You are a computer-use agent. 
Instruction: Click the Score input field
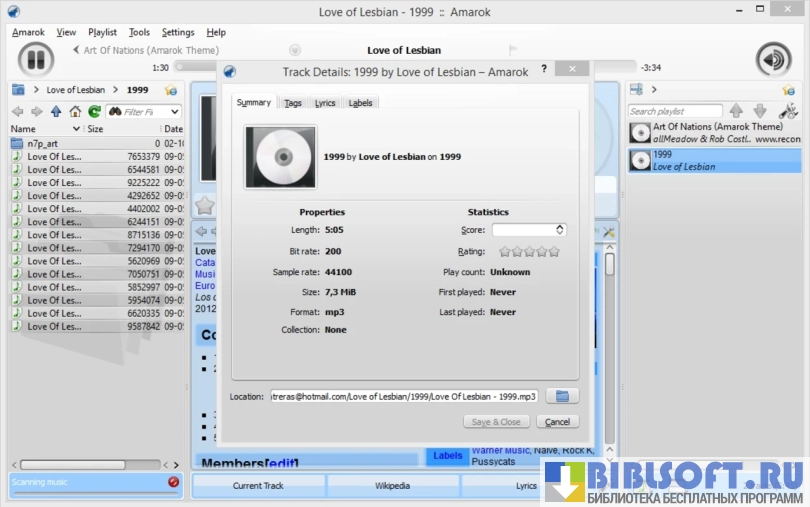(524, 229)
